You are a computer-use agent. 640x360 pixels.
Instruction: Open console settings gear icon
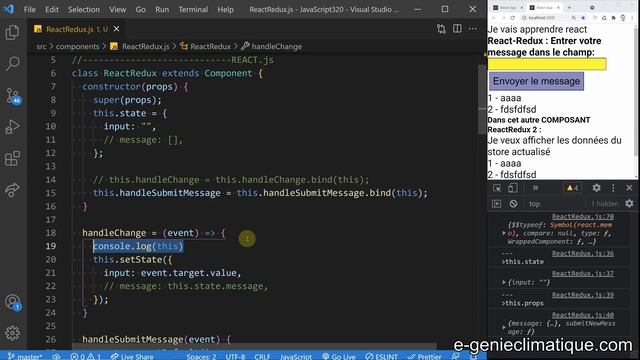(x=629, y=203)
